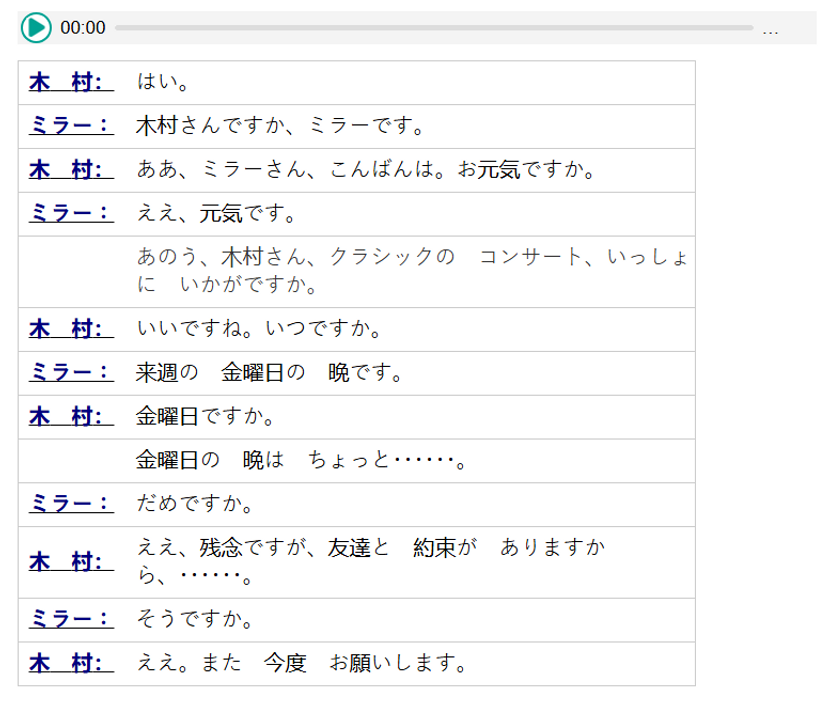Click the 00:00 audio time display

83,28
